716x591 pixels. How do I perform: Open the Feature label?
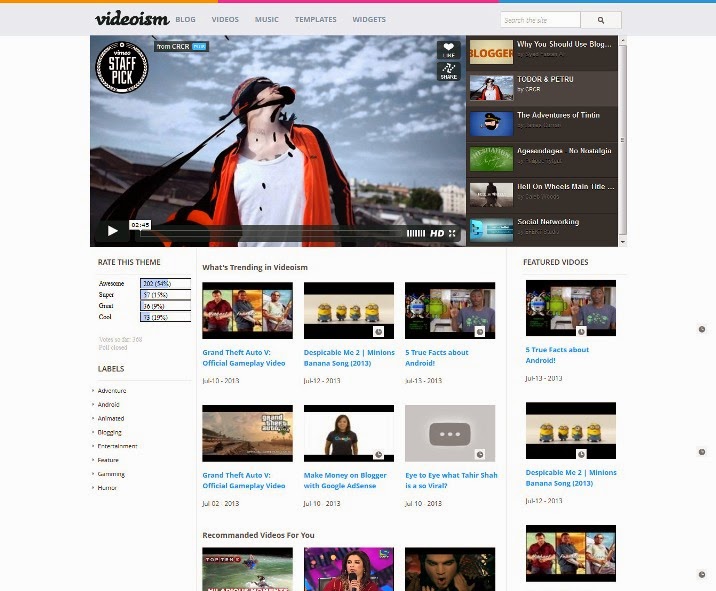point(108,460)
